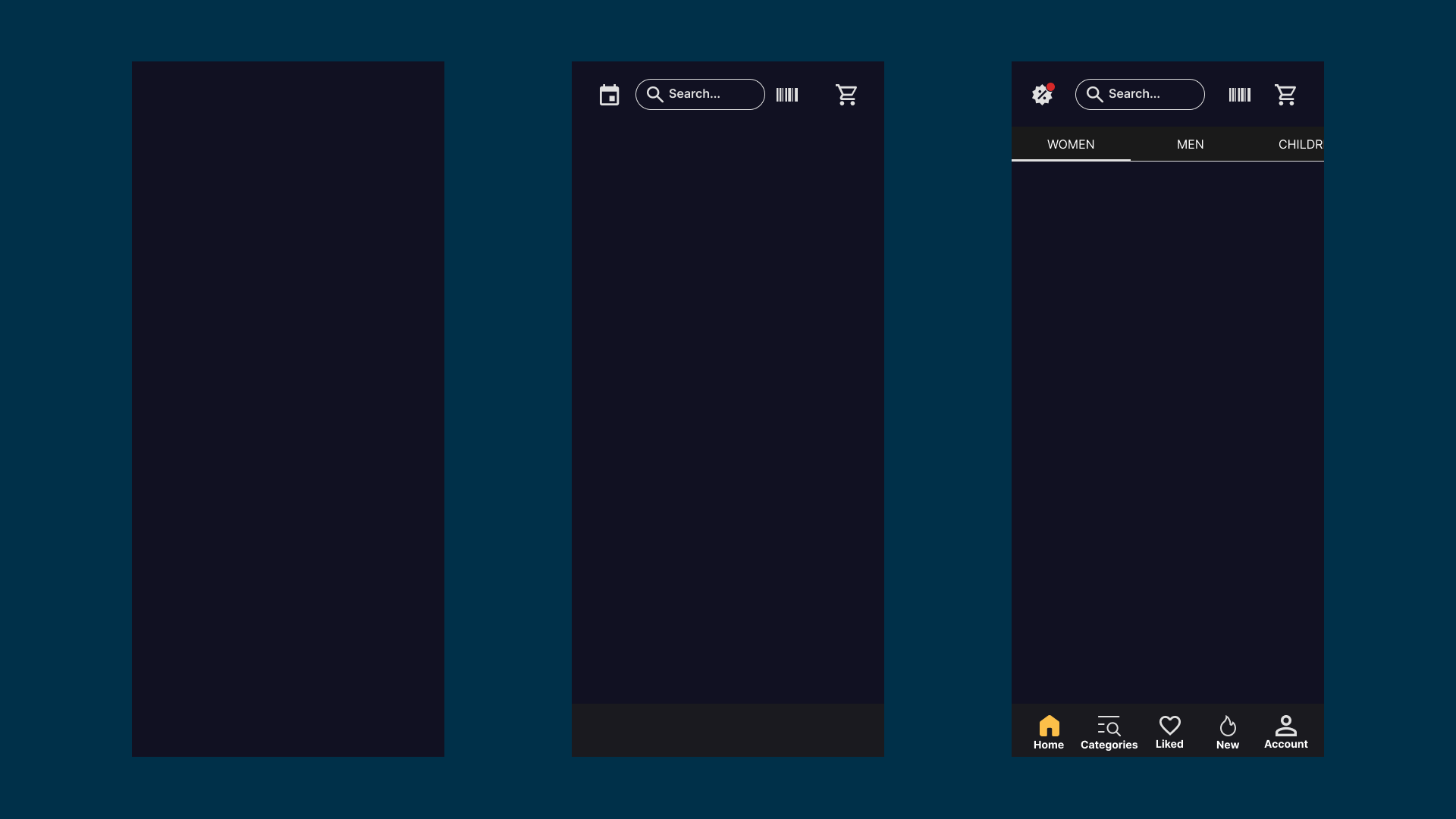Click the barcode scanner icon in right screen

[x=1239, y=95]
